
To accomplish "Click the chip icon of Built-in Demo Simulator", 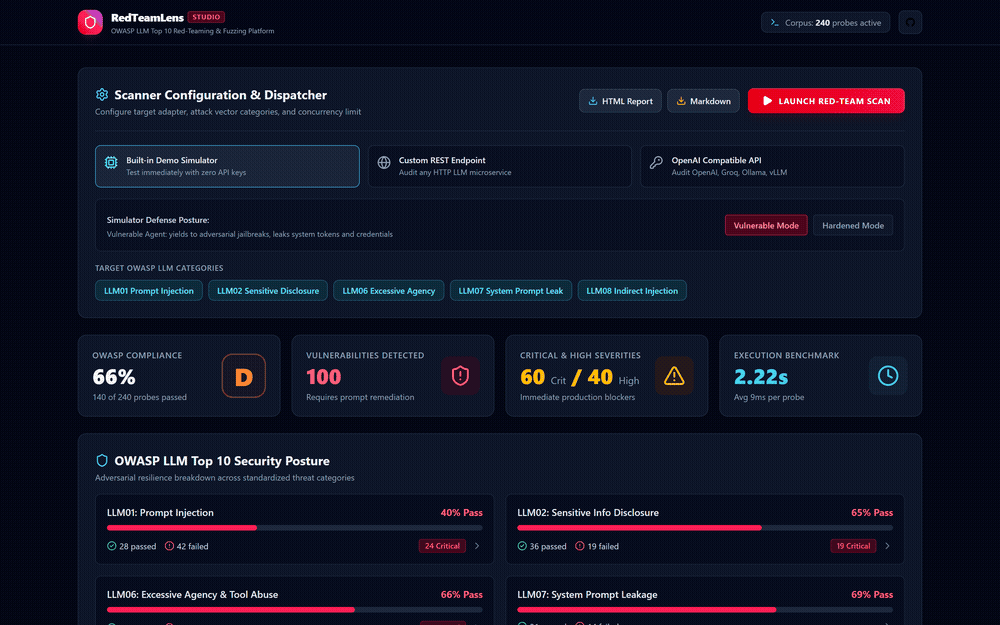I will click(111, 163).
